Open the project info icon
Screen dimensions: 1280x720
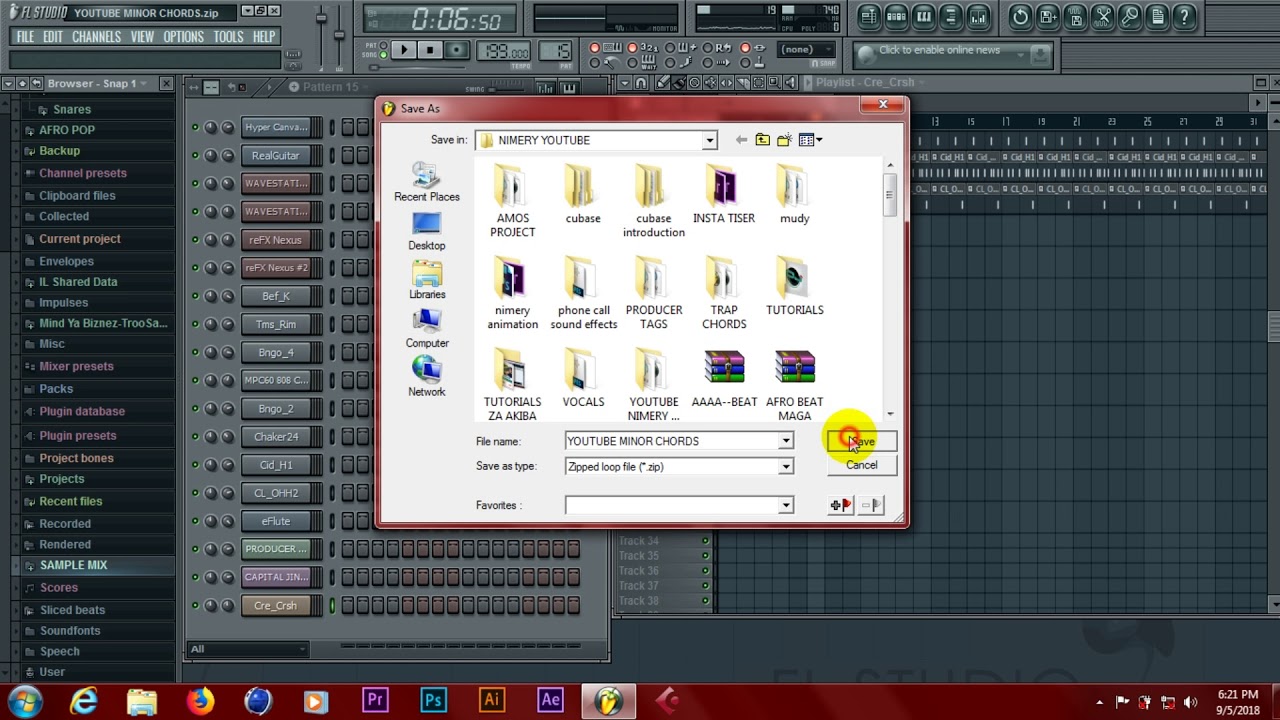1157,16
